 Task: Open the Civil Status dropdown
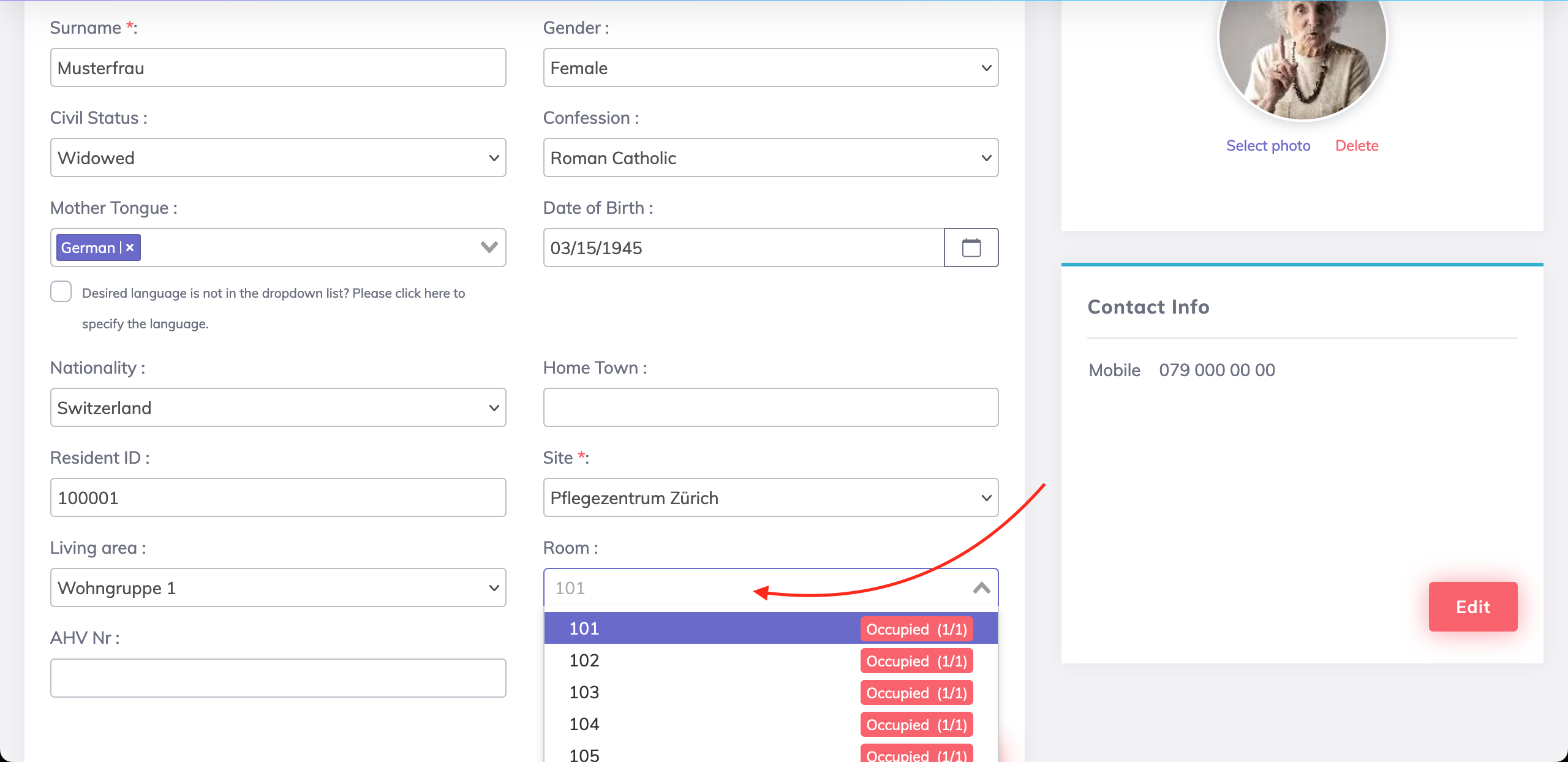coord(278,158)
